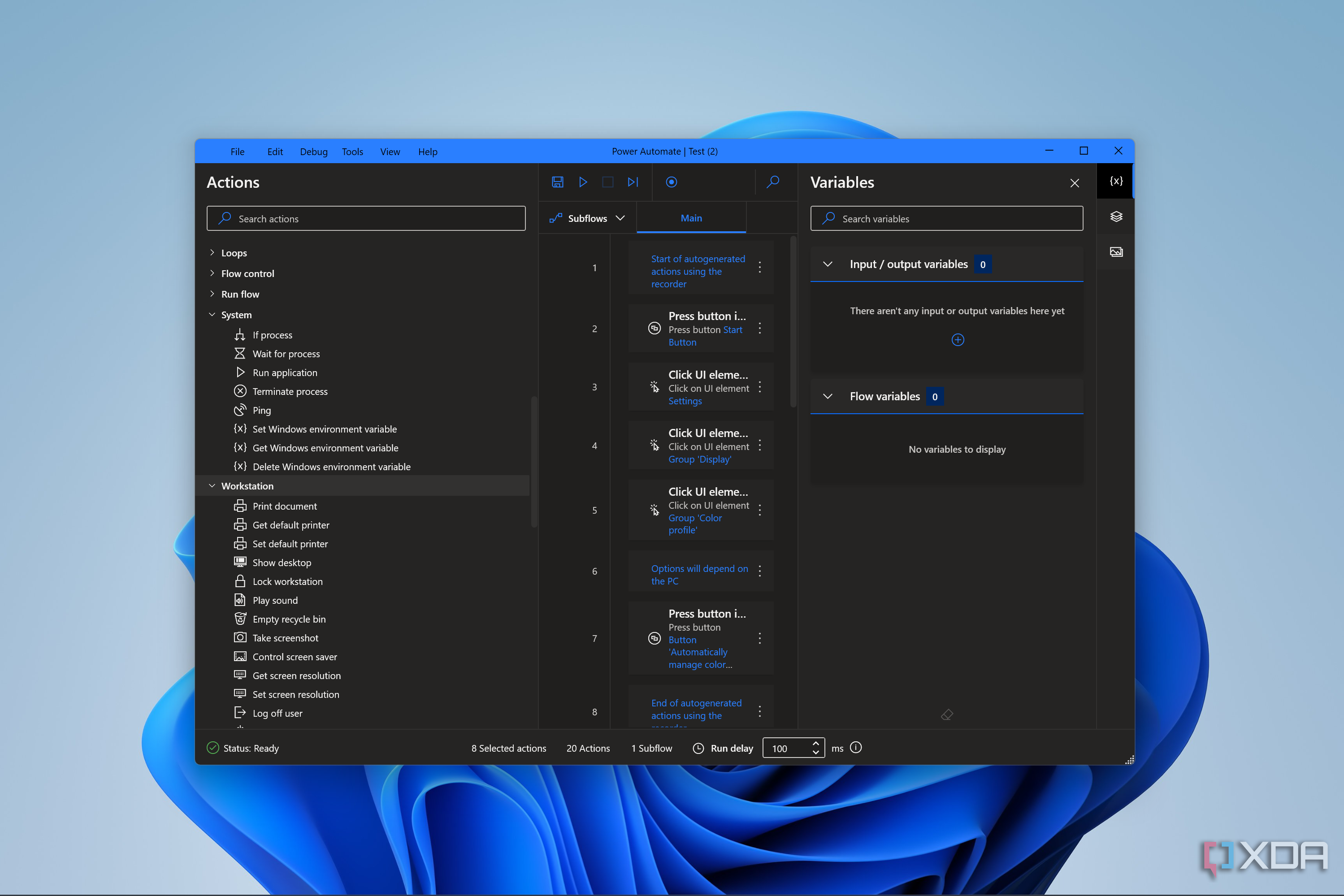
Task: Expand the Run flow group
Action: tap(212, 294)
